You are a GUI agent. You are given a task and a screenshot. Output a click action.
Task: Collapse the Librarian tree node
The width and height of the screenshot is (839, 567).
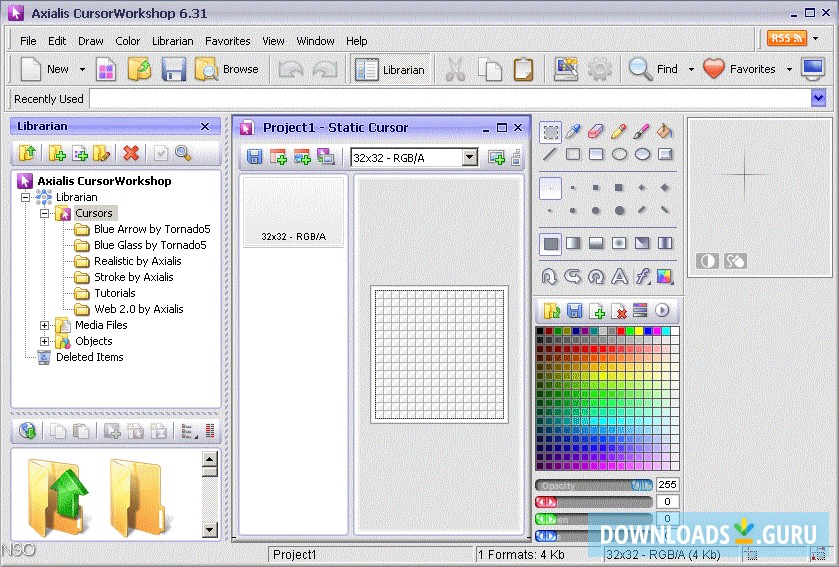click(25, 197)
